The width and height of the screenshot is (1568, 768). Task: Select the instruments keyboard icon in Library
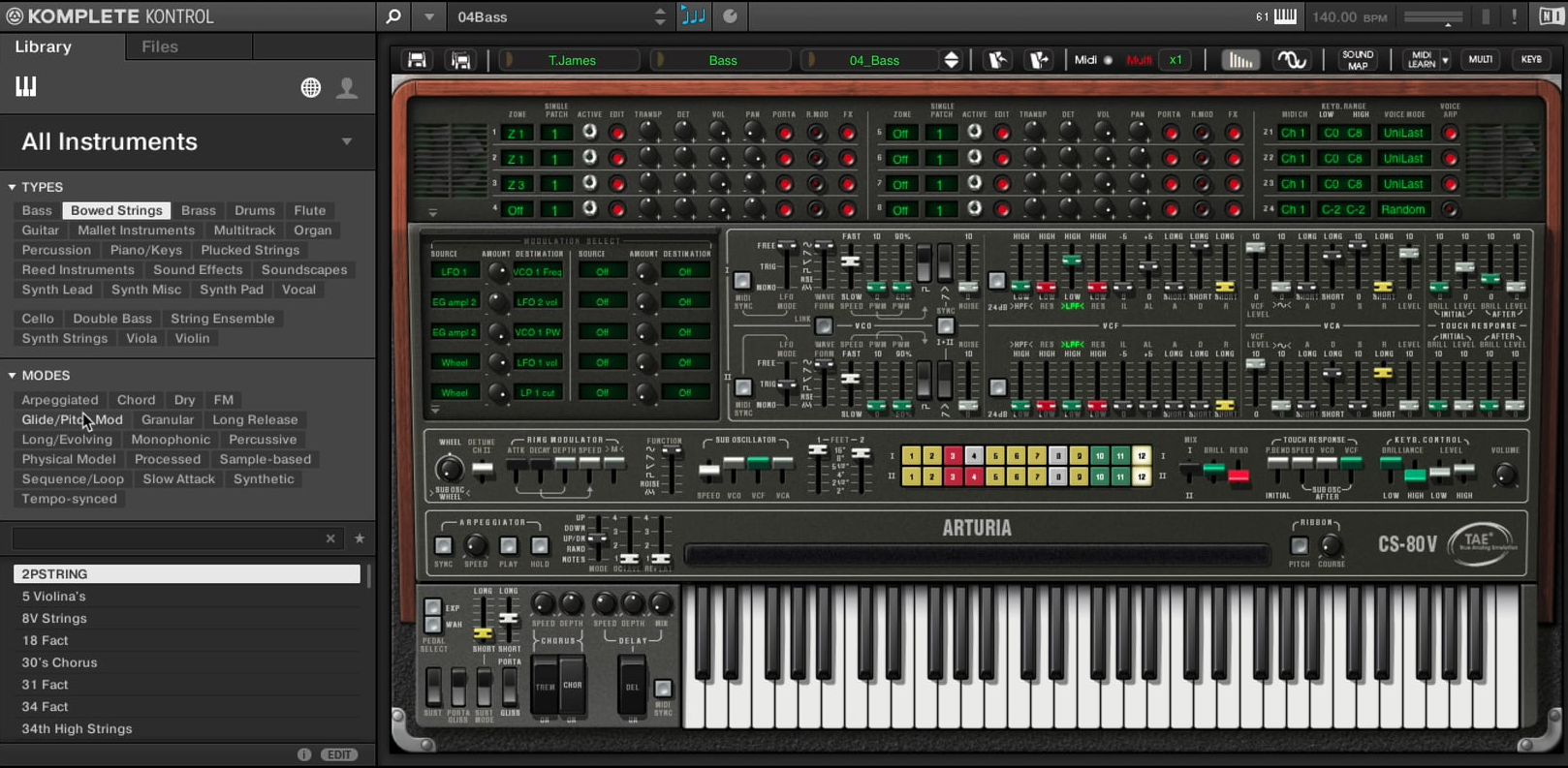coord(26,87)
